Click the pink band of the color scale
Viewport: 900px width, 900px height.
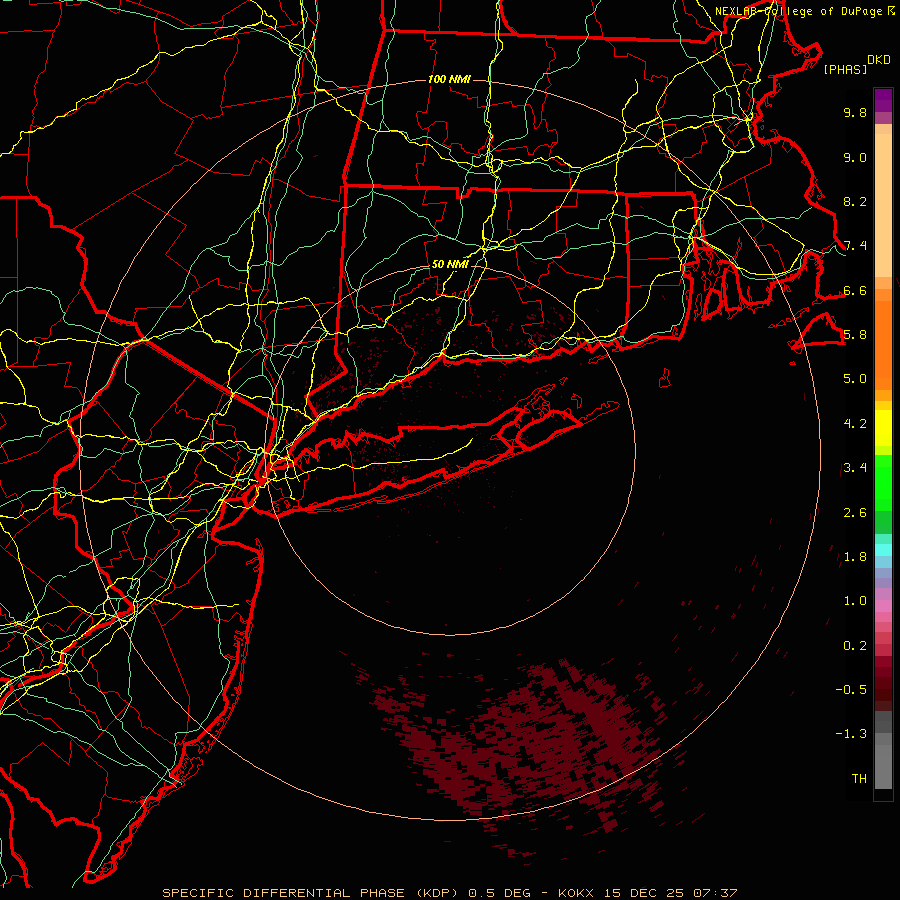click(883, 606)
